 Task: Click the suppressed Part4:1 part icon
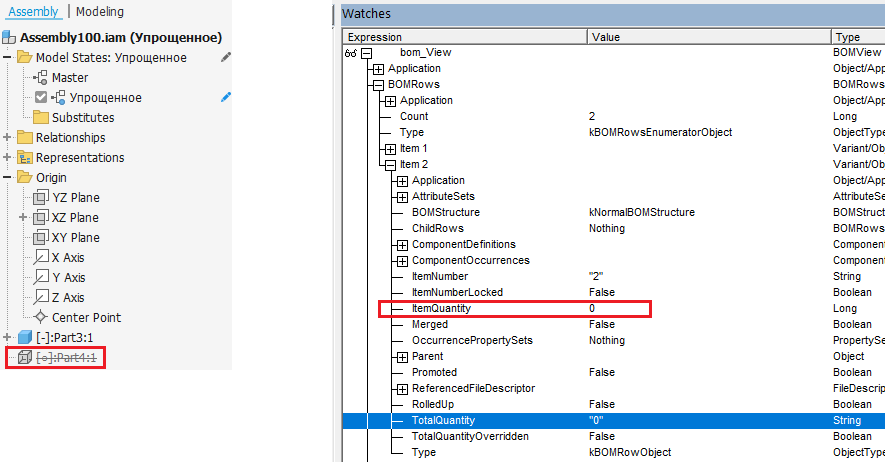point(24,357)
